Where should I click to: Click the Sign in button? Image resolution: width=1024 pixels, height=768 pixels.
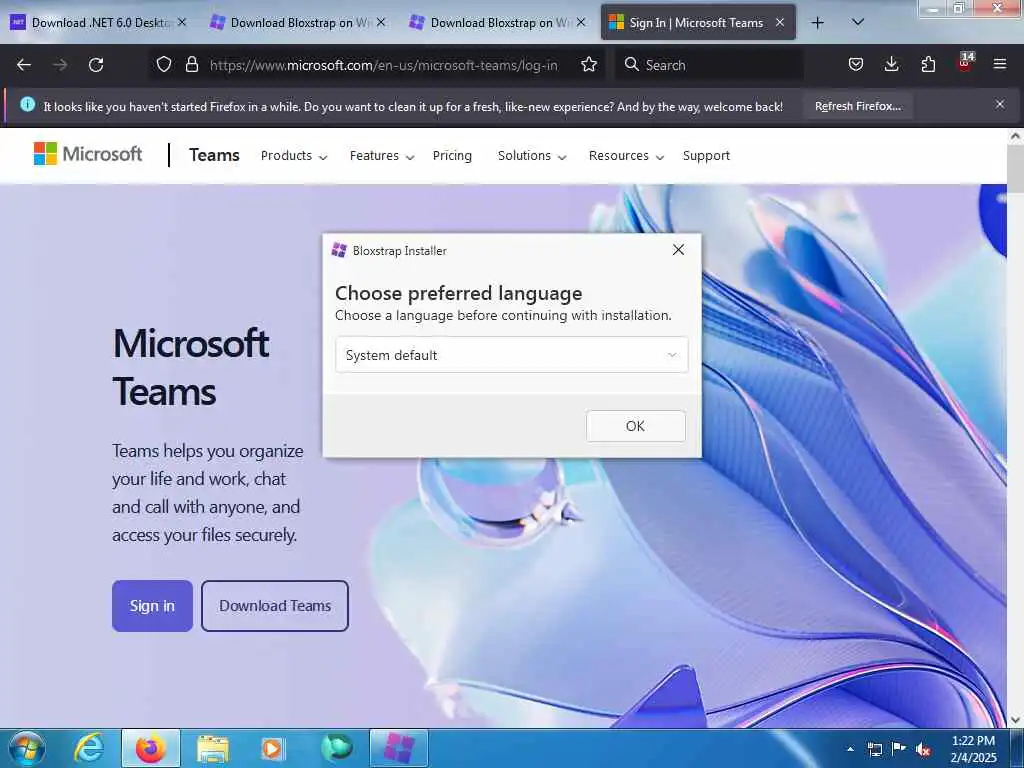152,606
